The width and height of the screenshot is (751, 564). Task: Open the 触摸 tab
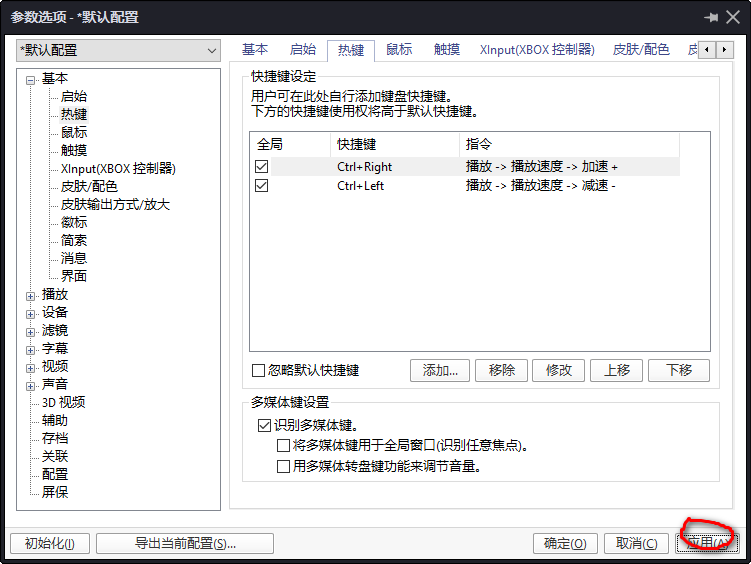click(447, 50)
